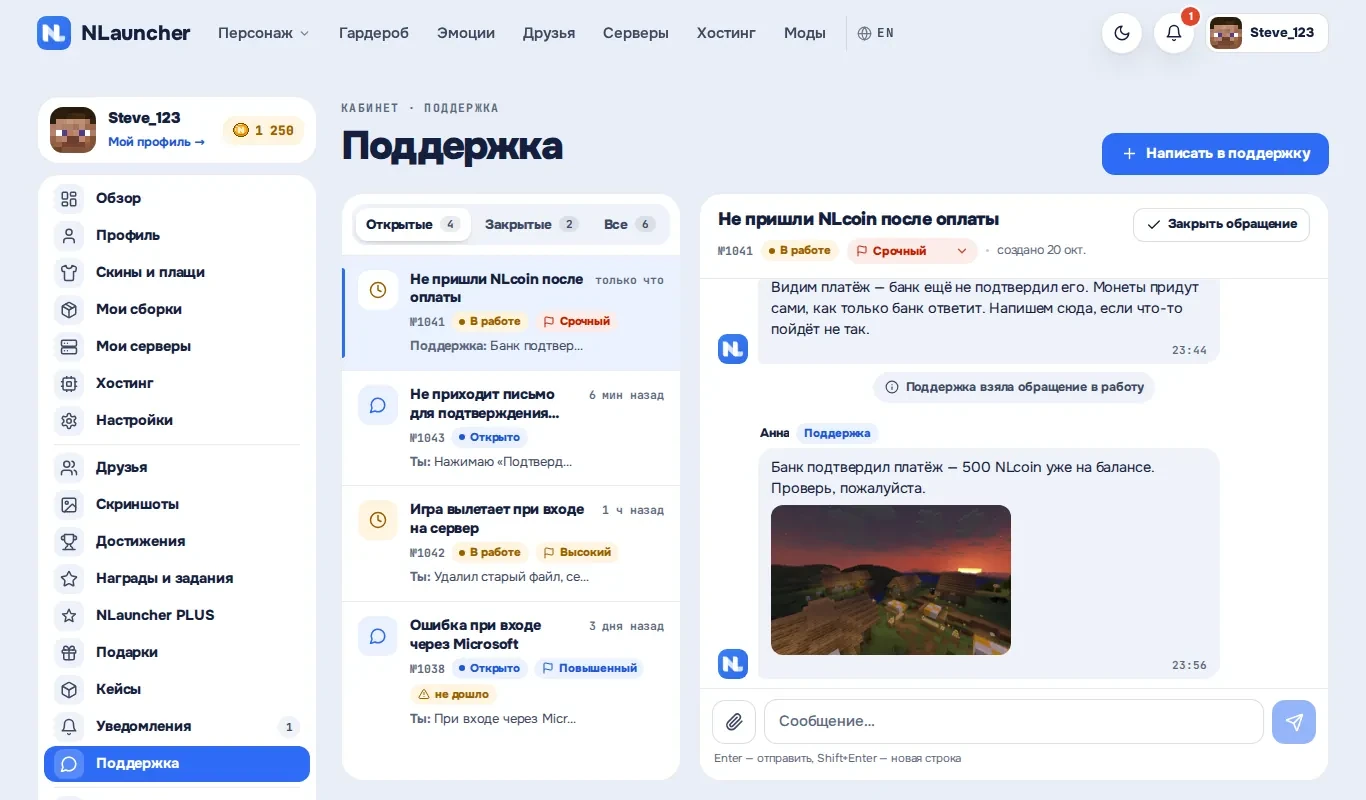
Task: Click the Уведомления counter badge showing 1
Action: coord(288,727)
